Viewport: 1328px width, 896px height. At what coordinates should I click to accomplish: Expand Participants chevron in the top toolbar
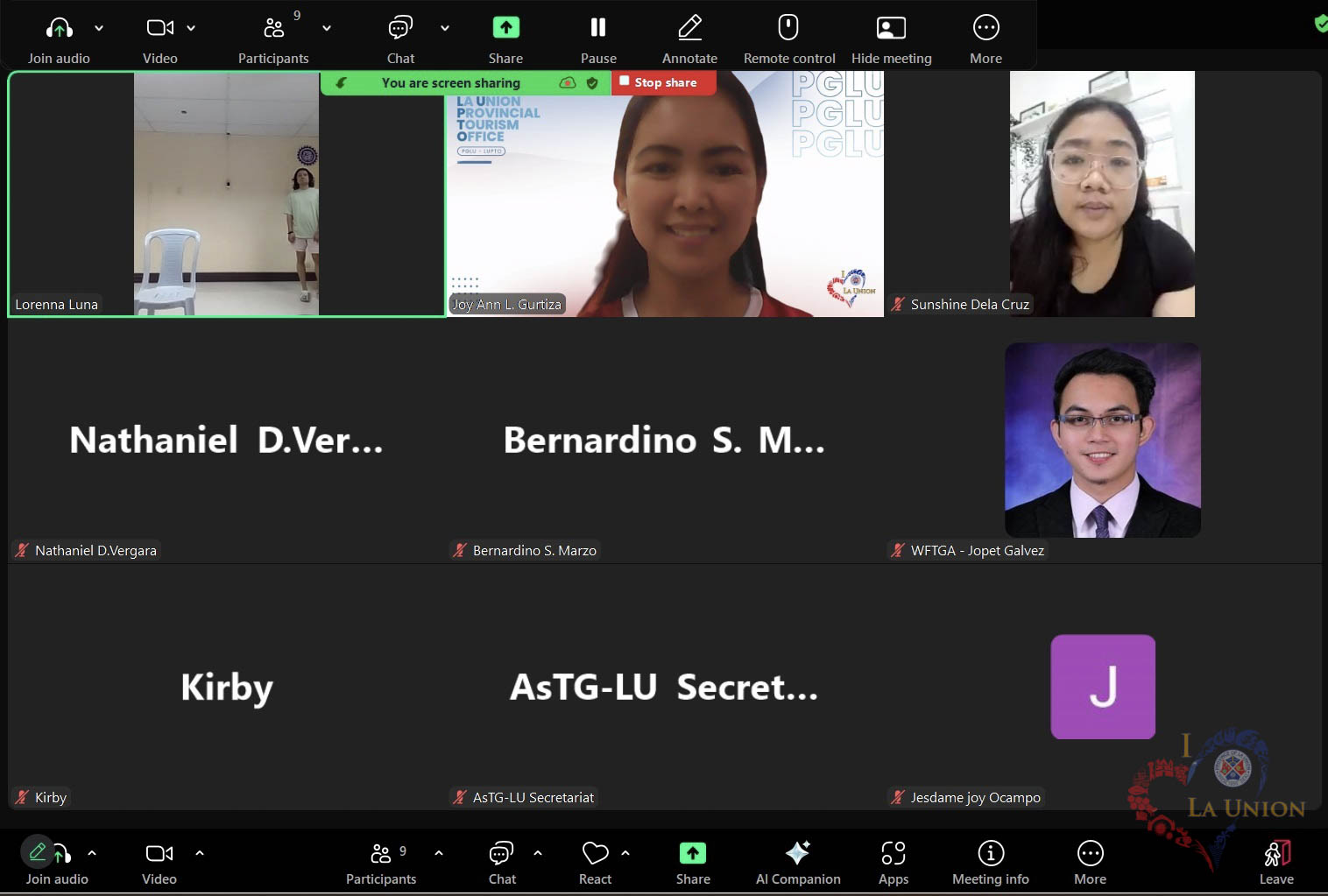327,28
